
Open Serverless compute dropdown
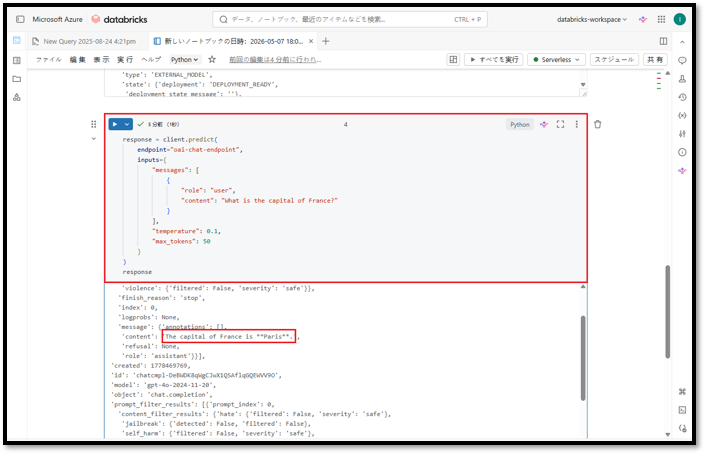click(x=557, y=59)
